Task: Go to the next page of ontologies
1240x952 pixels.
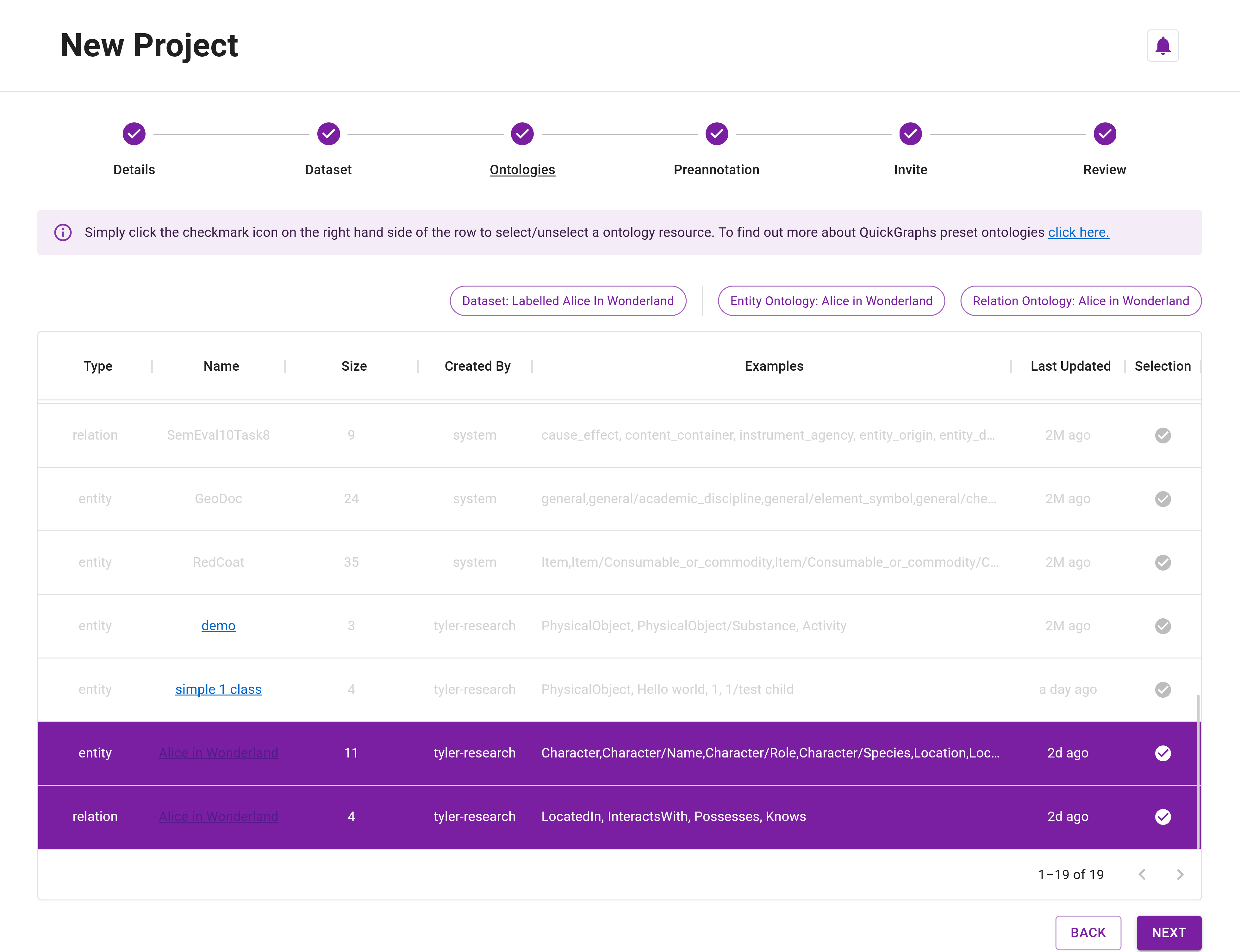Action: click(1181, 875)
